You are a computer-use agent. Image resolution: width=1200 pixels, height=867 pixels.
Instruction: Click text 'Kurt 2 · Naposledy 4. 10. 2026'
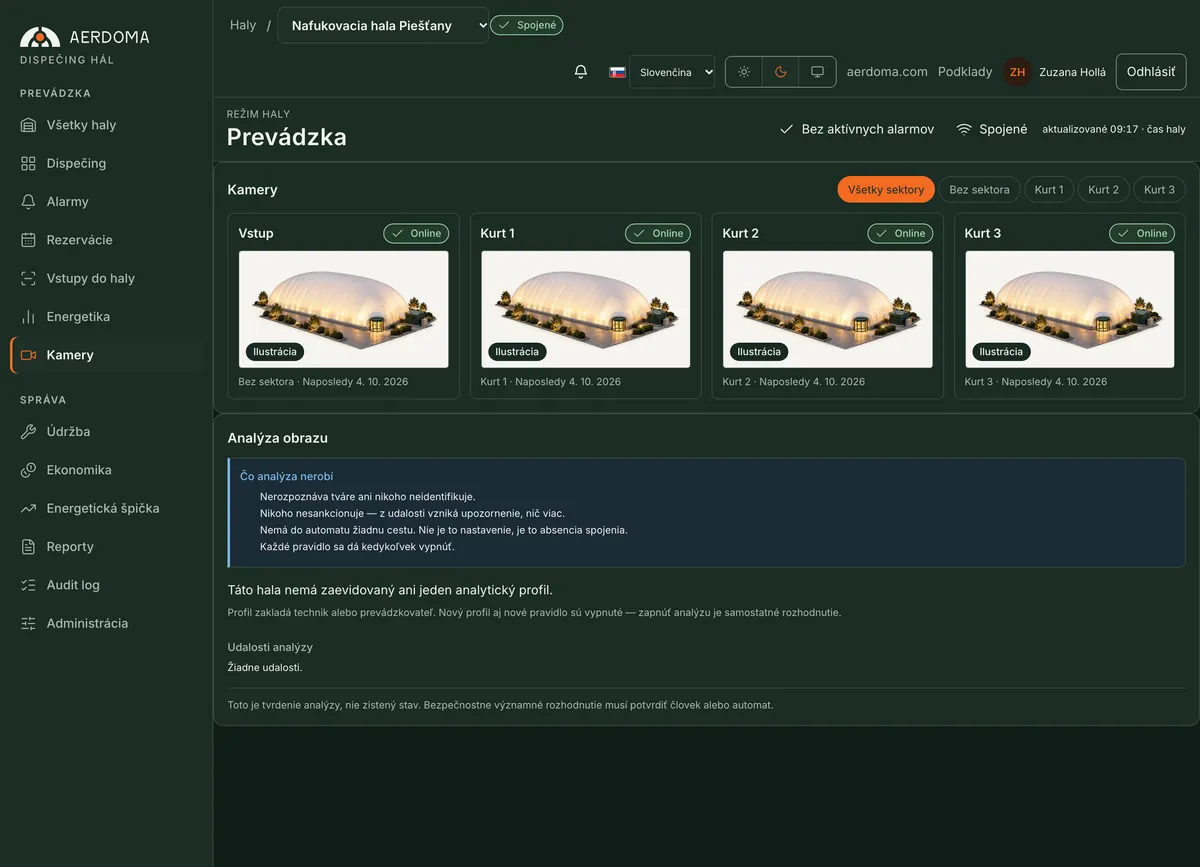click(794, 382)
